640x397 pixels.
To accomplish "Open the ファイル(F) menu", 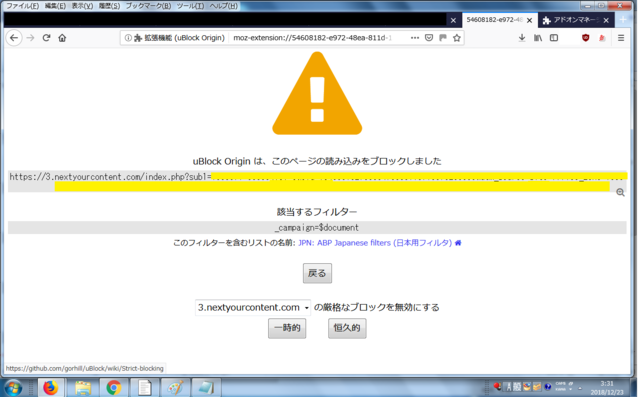I will [x=22, y=6].
